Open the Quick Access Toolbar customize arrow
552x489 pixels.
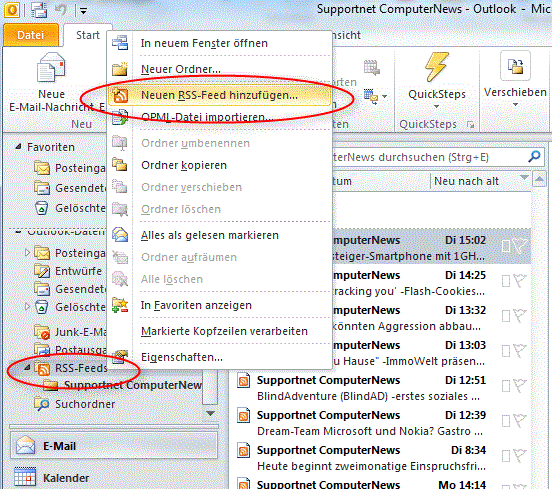coord(83,11)
